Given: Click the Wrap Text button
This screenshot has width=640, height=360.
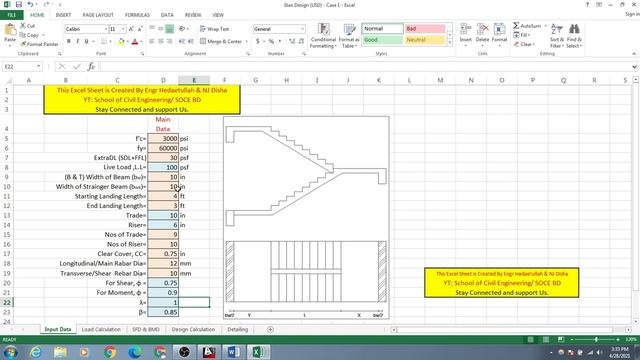Looking at the screenshot, I should point(215,29).
